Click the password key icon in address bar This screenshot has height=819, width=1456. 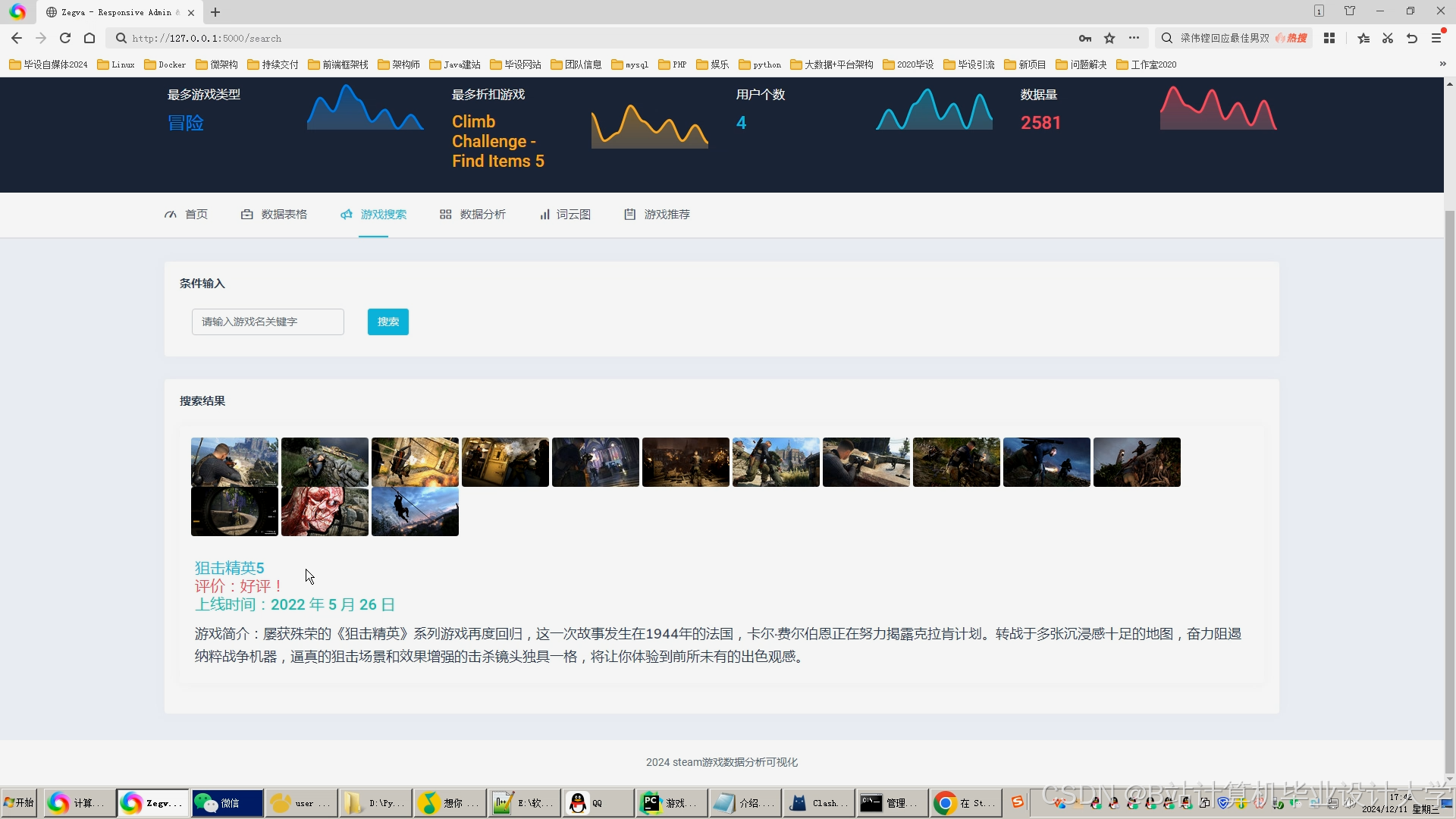[x=1085, y=38]
